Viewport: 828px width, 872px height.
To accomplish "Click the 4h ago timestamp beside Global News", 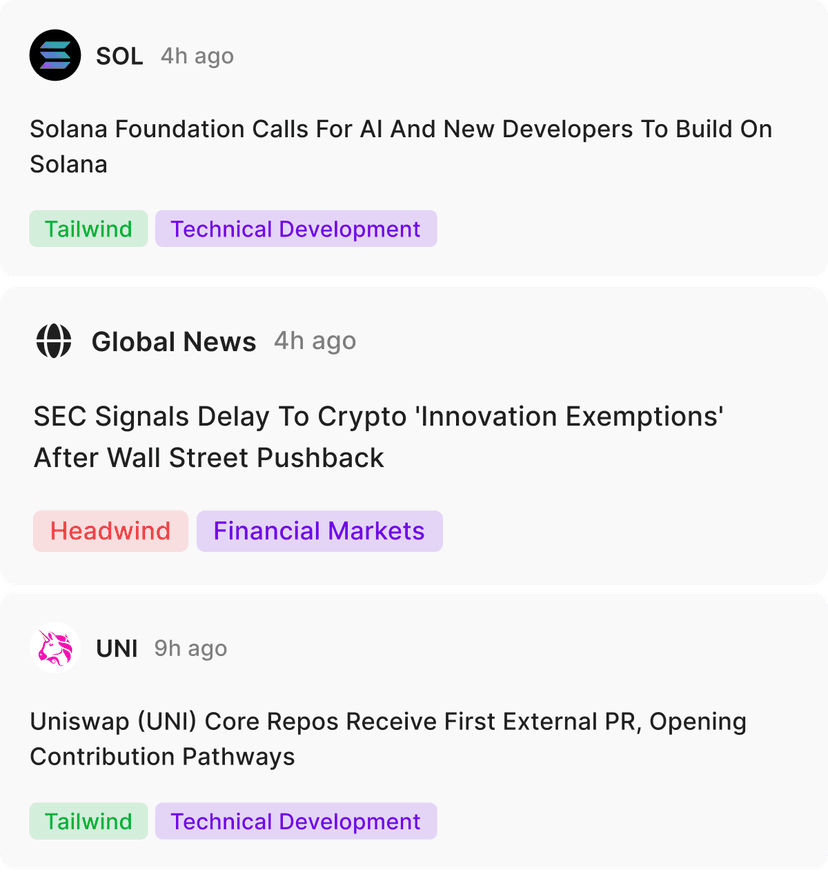I will coord(315,342).
